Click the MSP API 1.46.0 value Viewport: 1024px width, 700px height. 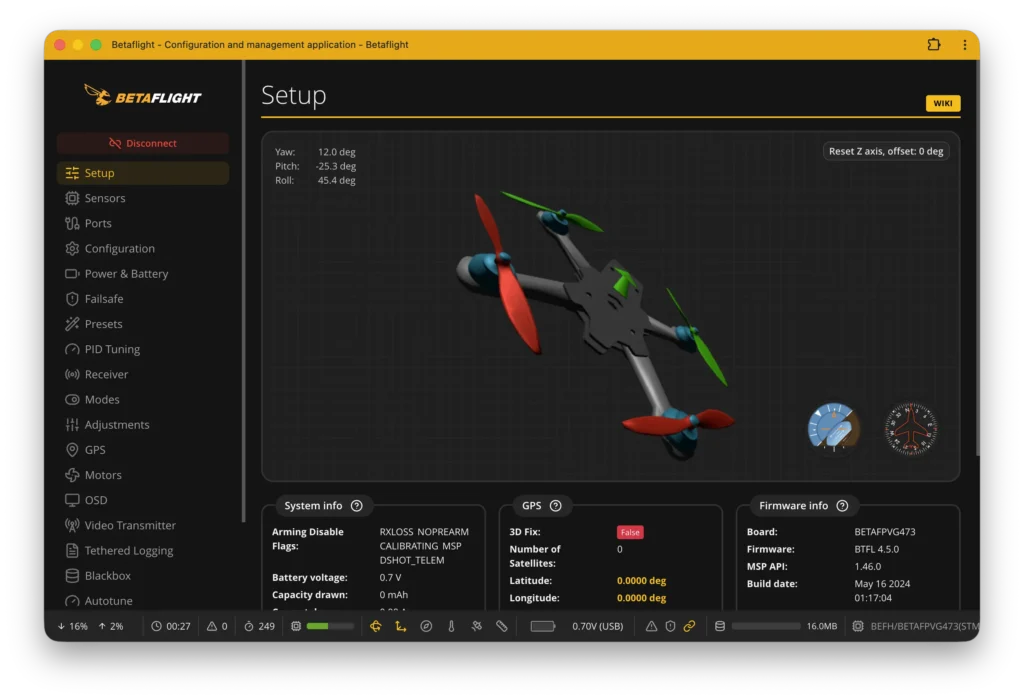(x=867, y=567)
